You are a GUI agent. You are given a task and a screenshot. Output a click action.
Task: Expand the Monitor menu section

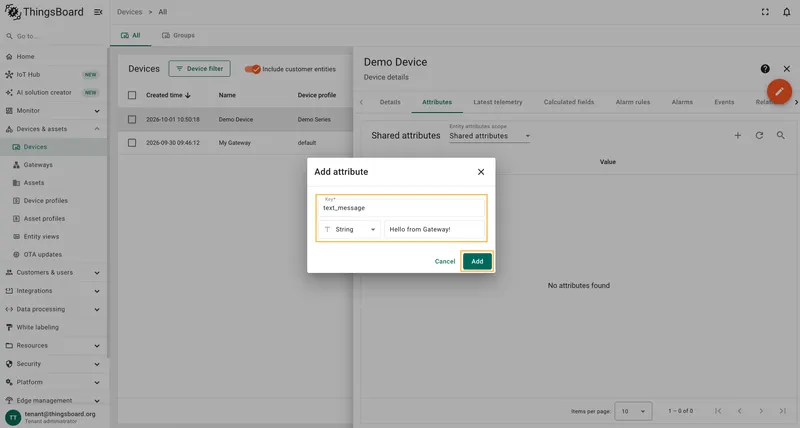[54, 111]
